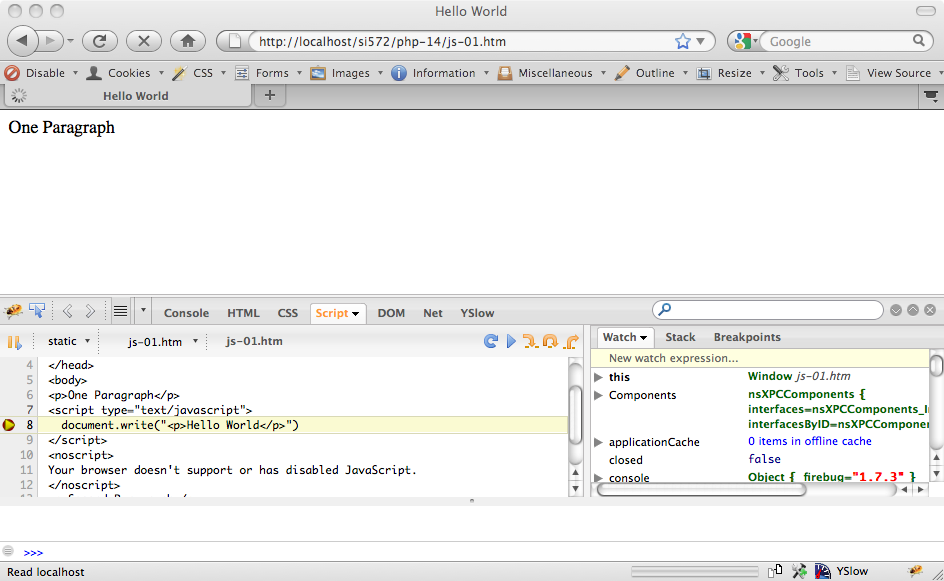Click the watch panel horizontal scrollbar
The height and width of the screenshot is (581, 944).
point(701,489)
